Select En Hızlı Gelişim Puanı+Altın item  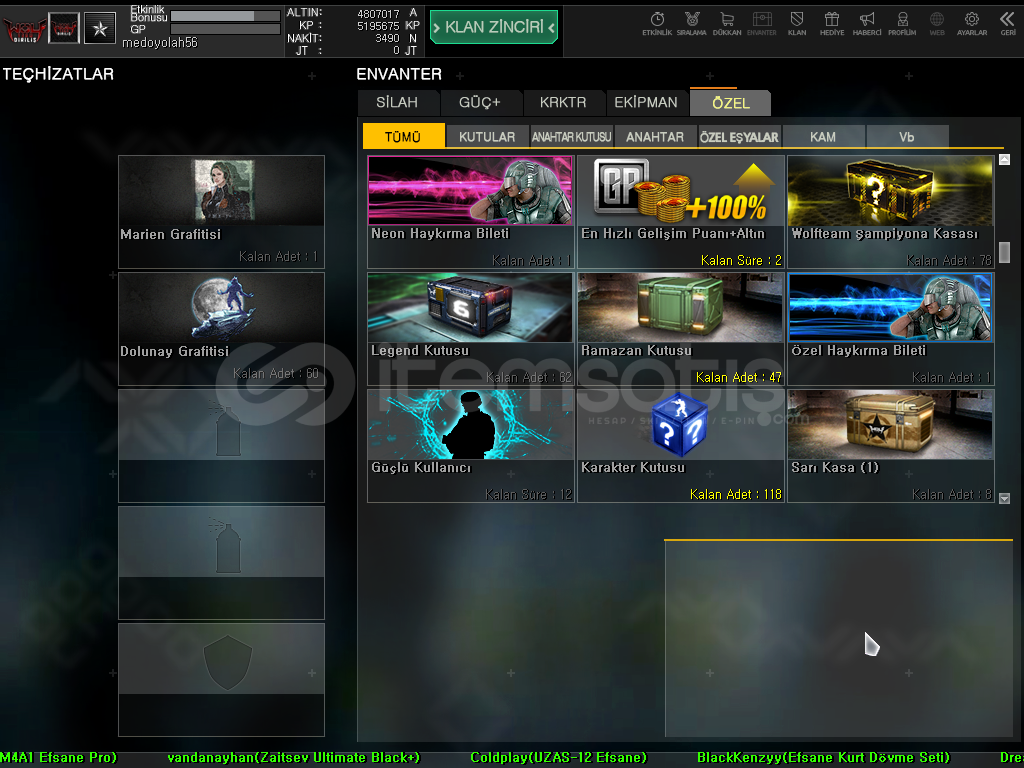pos(680,212)
